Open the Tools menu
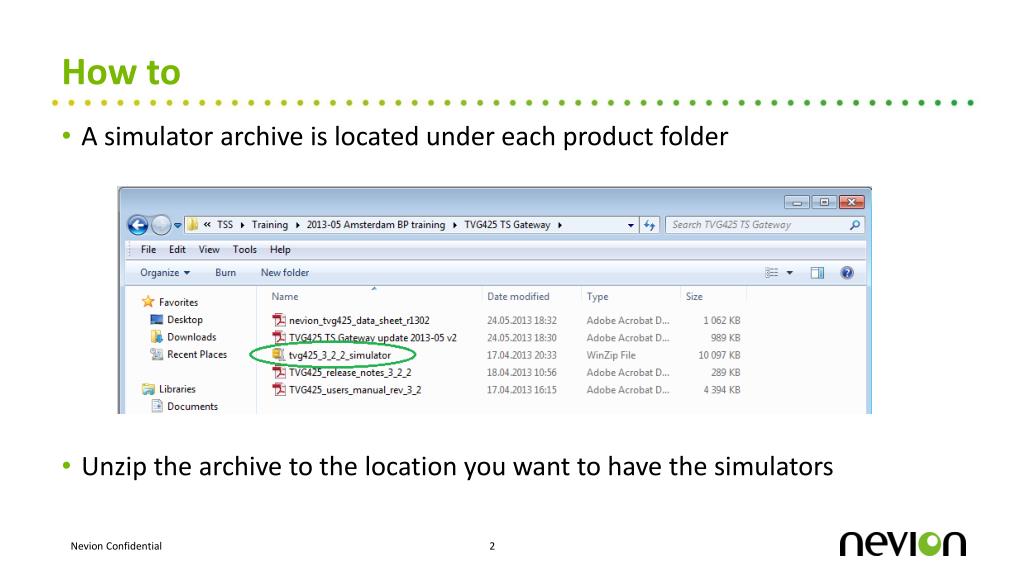Image resolution: width=1024 pixels, height=576 pixels. pyautogui.click(x=244, y=249)
